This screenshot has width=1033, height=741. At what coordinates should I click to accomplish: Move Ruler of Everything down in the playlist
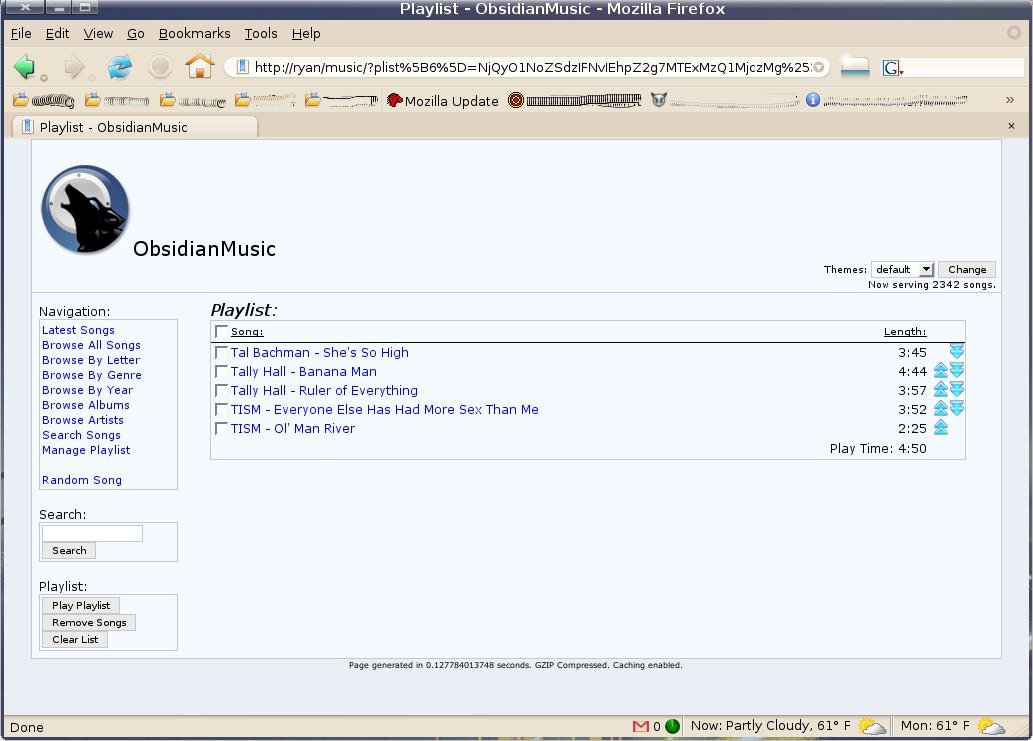click(x=957, y=389)
